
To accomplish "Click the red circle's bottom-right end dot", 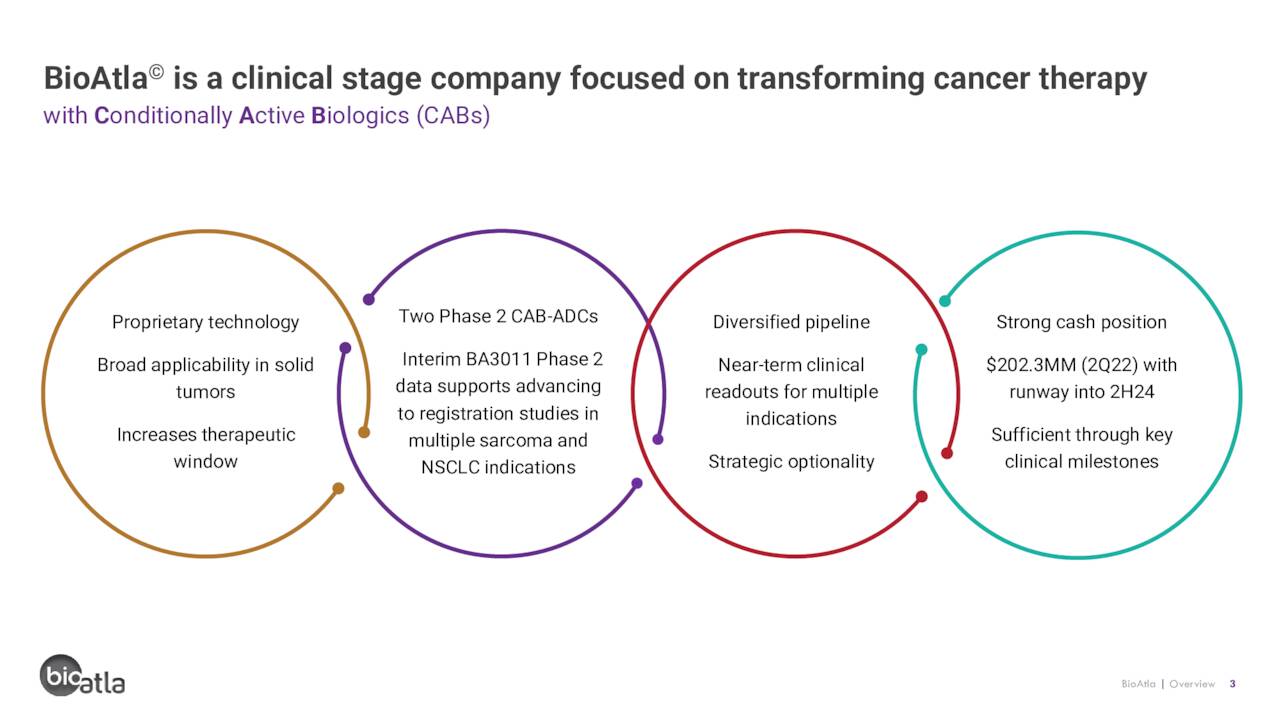I will 922,496.
